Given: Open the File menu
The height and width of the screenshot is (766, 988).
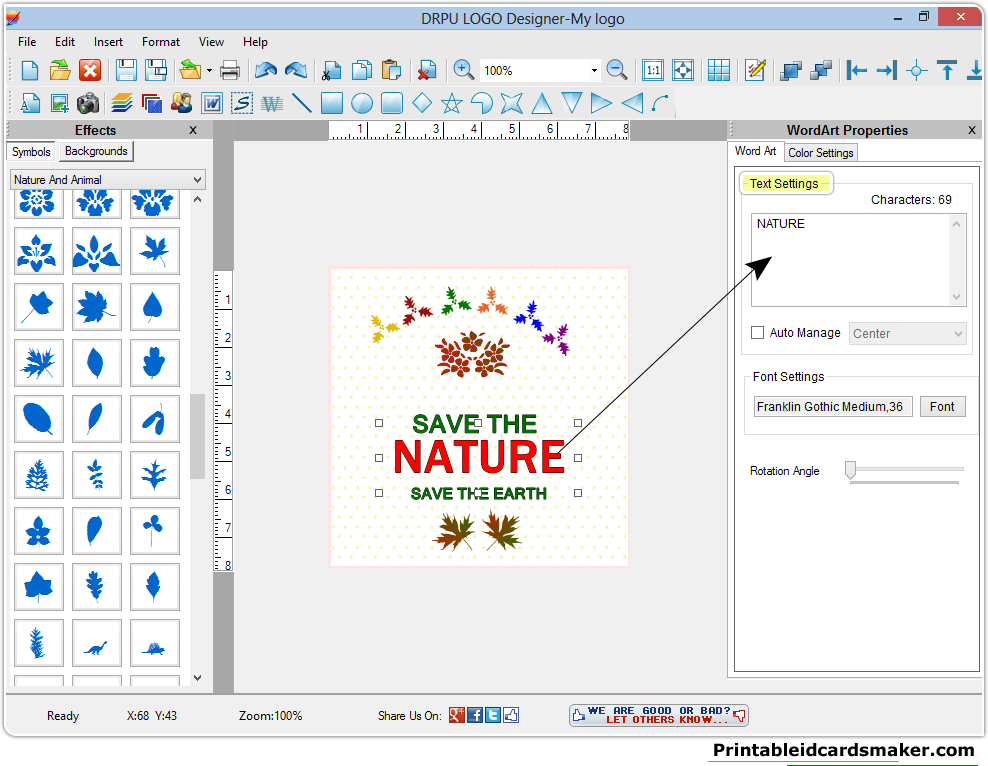Looking at the screenshot, I should (27, 42).
